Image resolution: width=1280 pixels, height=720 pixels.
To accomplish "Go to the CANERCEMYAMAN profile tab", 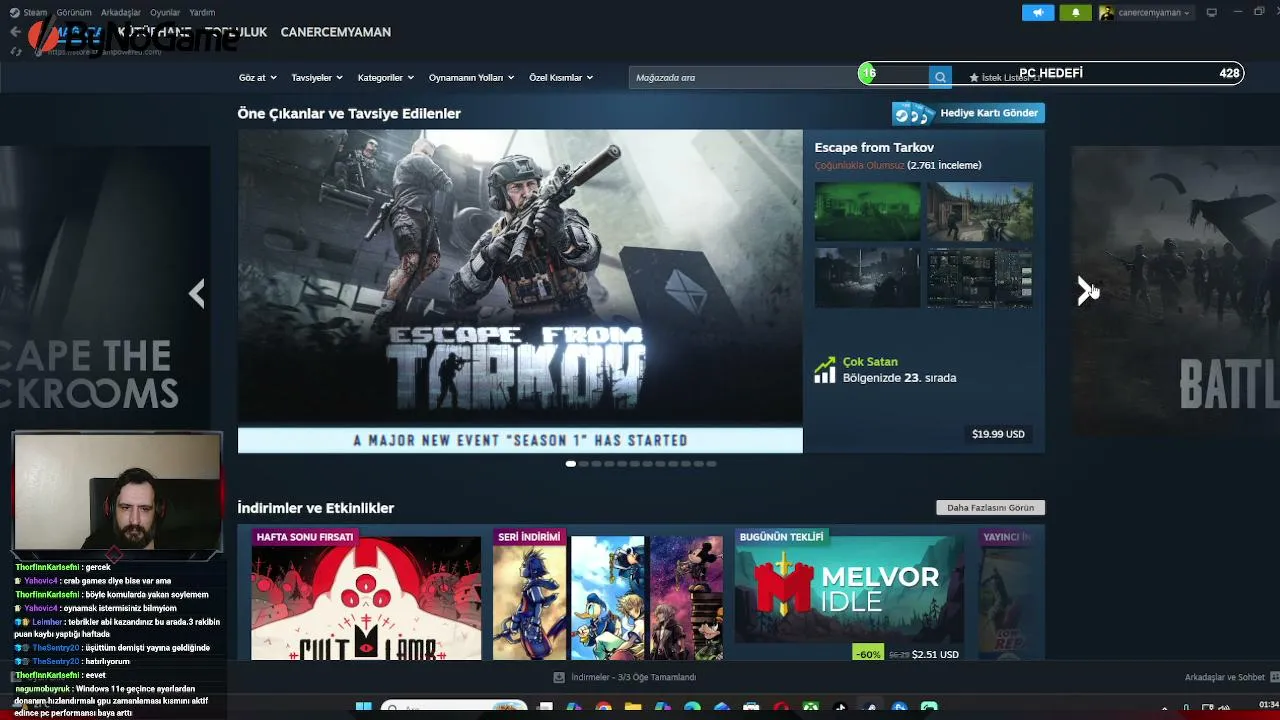I will pos(336,32).
